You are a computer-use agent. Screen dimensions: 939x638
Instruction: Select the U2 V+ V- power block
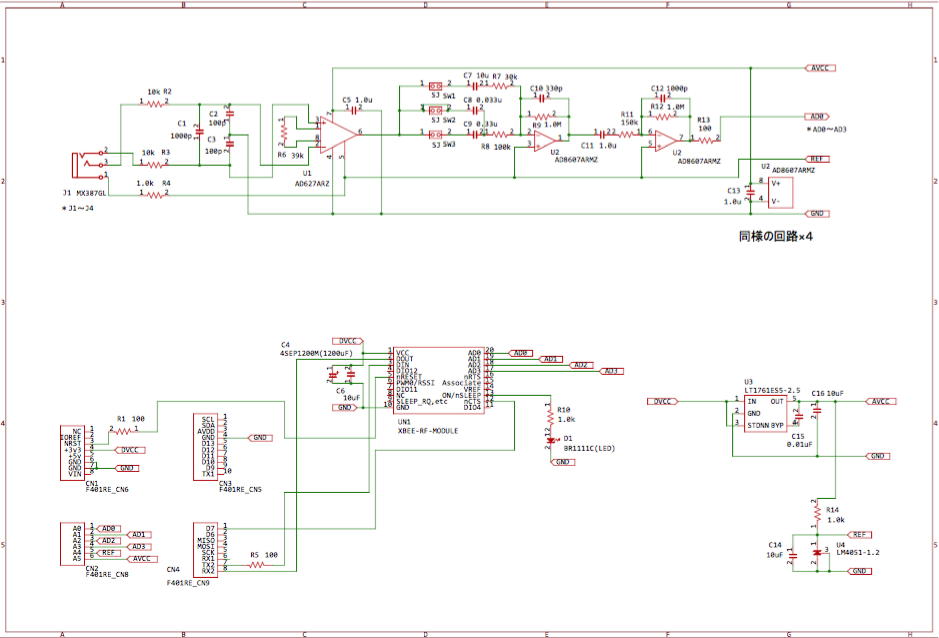(x=781, y=192)
